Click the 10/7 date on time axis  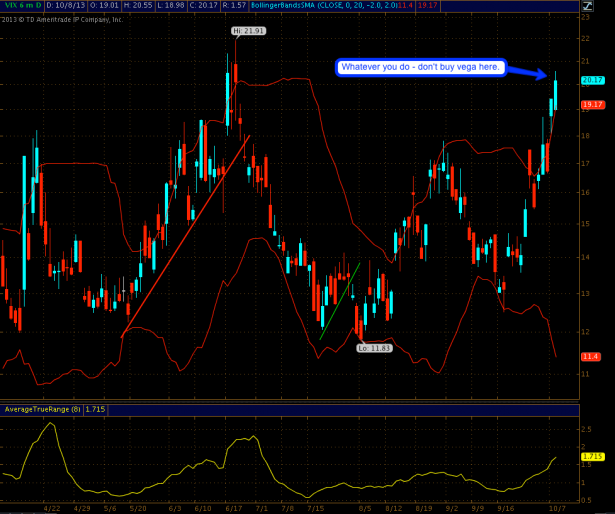pyautogui.click(x=557, y=507)
